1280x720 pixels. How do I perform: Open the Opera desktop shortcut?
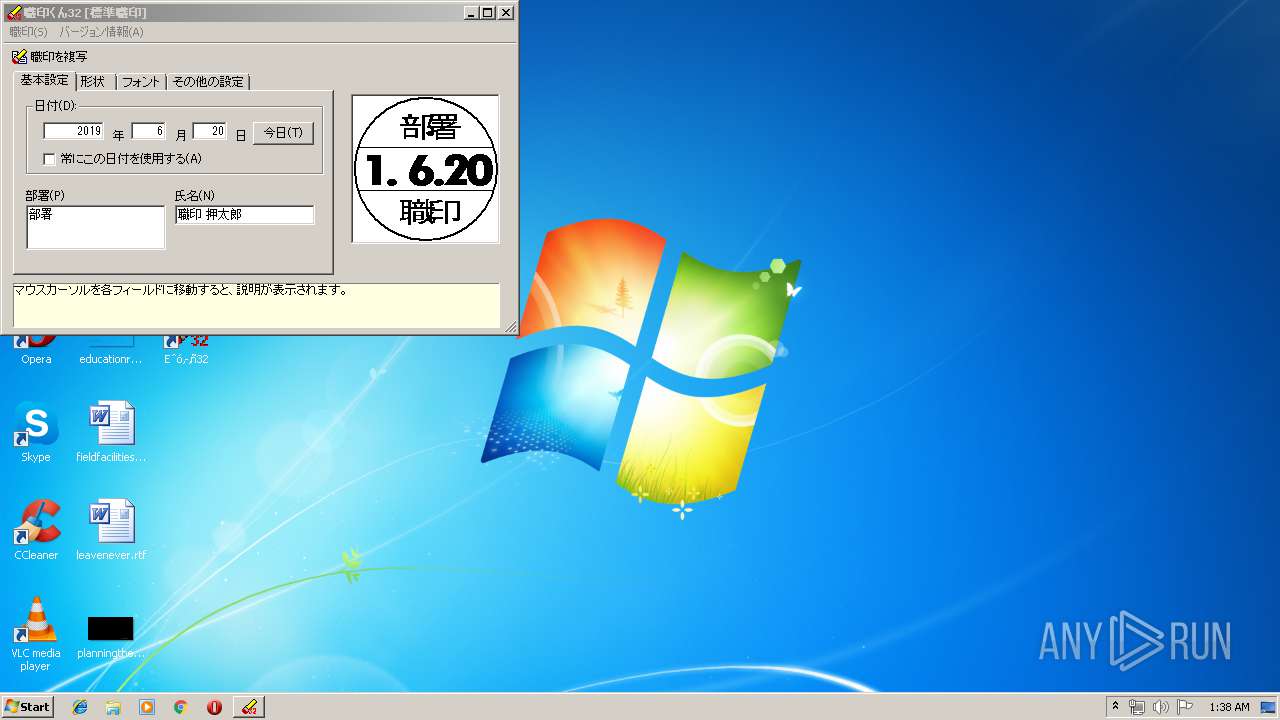[36, 348]
